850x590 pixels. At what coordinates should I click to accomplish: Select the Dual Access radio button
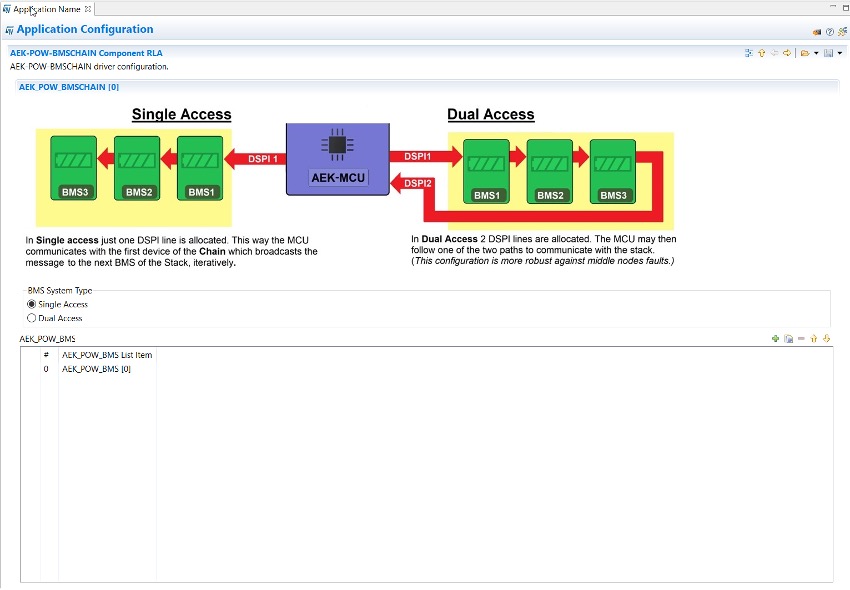(32, 318)
